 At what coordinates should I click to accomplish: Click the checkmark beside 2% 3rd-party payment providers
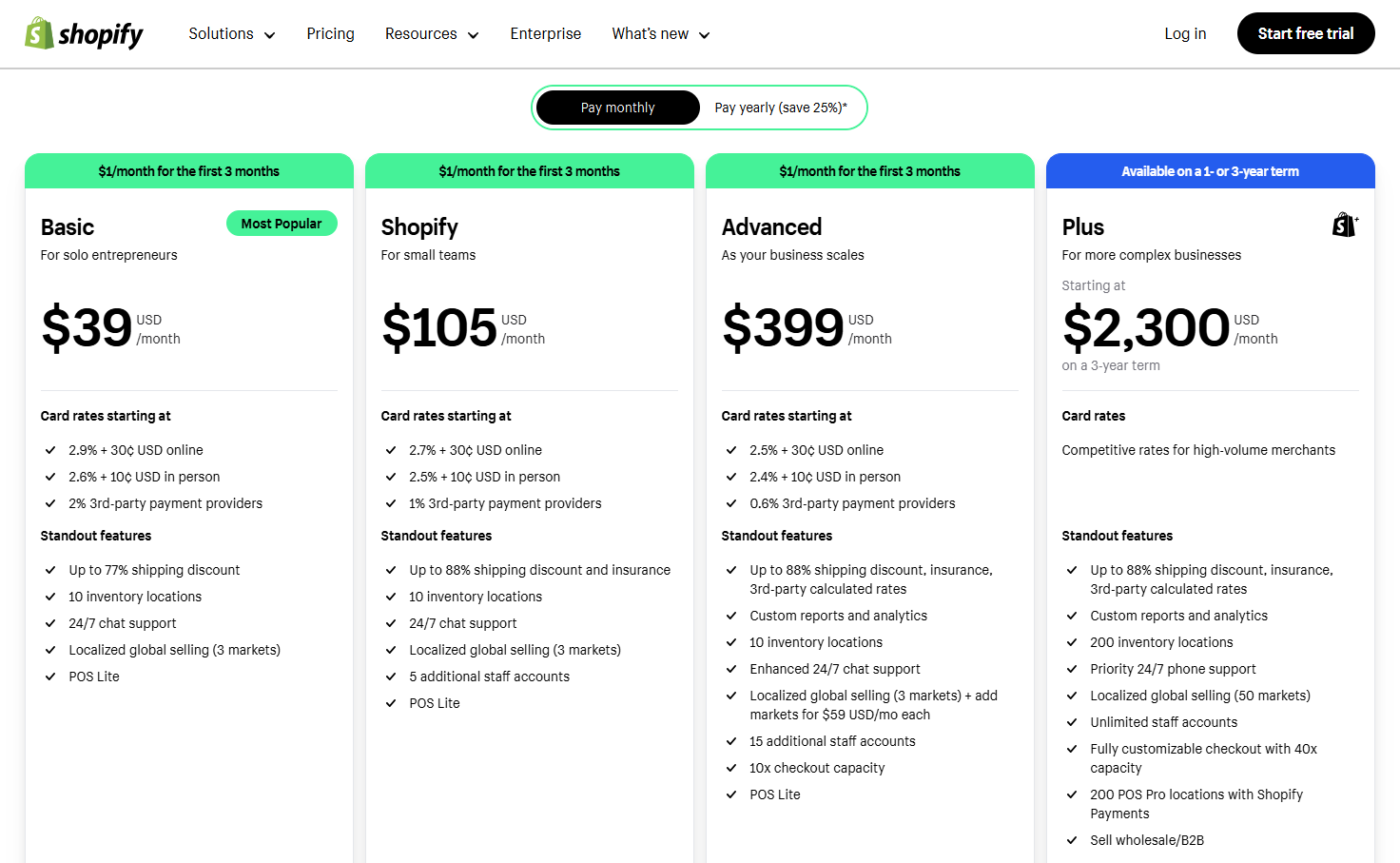pyautogui.click(x=50, y=503)
